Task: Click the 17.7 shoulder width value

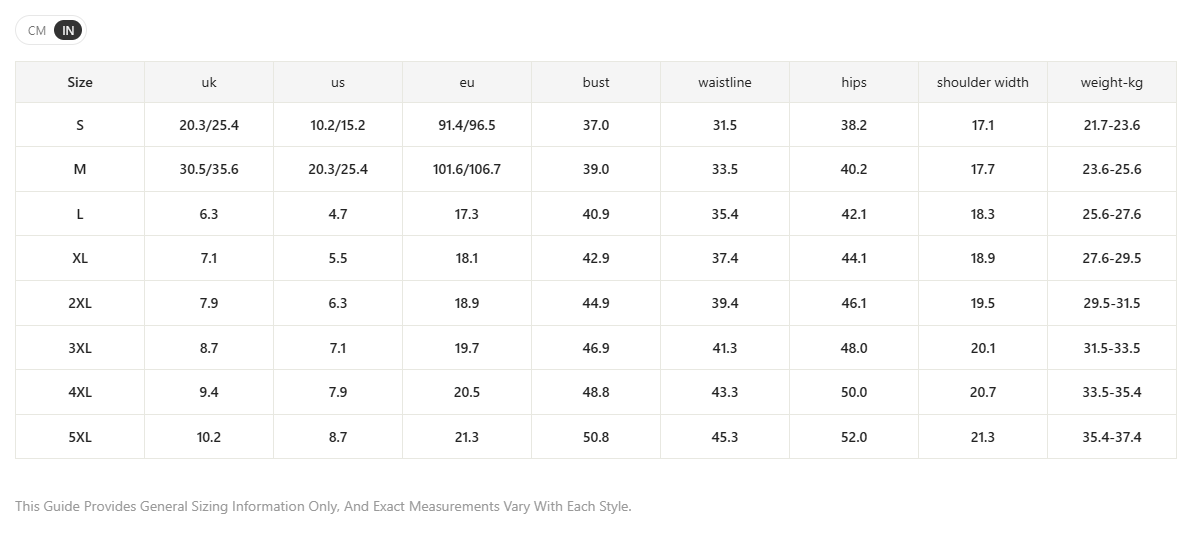Action: click(983, 169)
